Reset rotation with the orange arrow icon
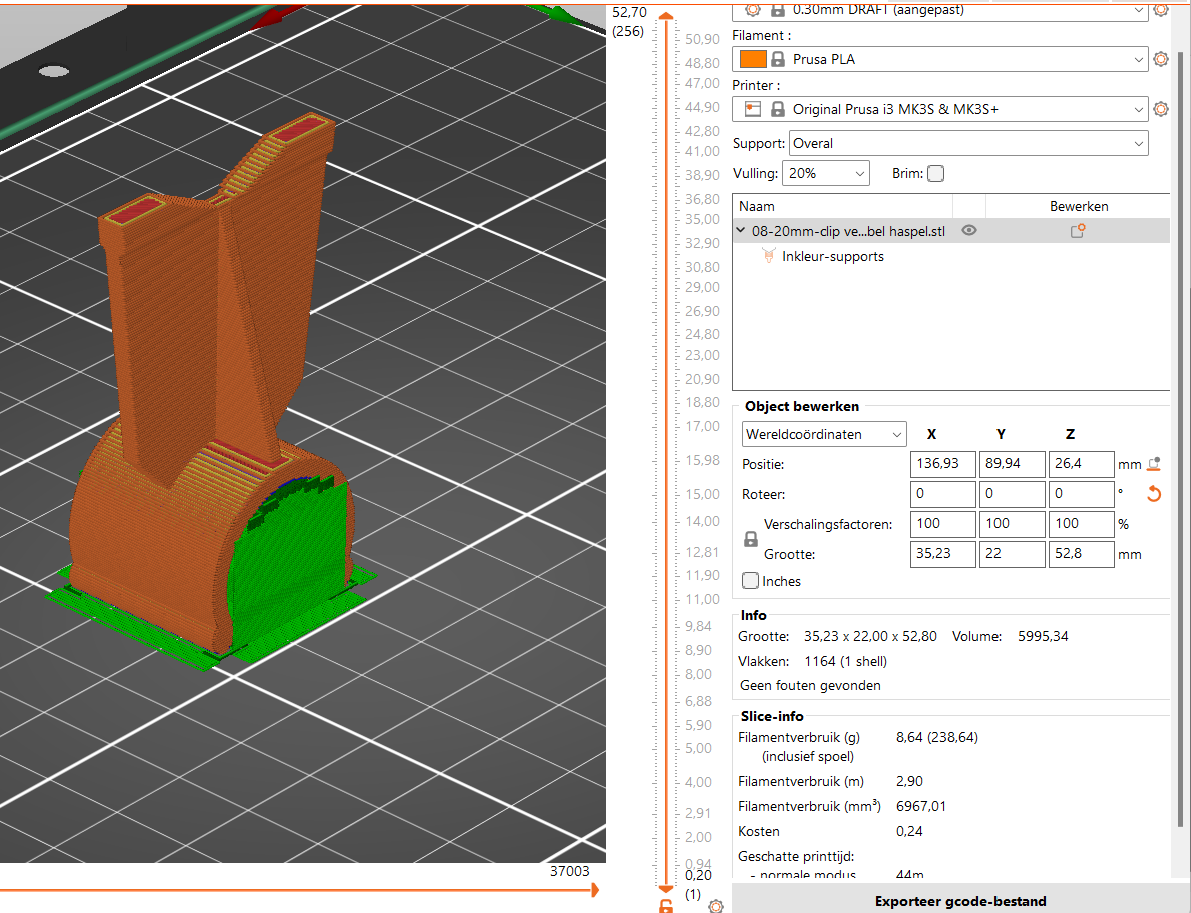Viewport: 1191px width, 913px height. point(1154,494)
